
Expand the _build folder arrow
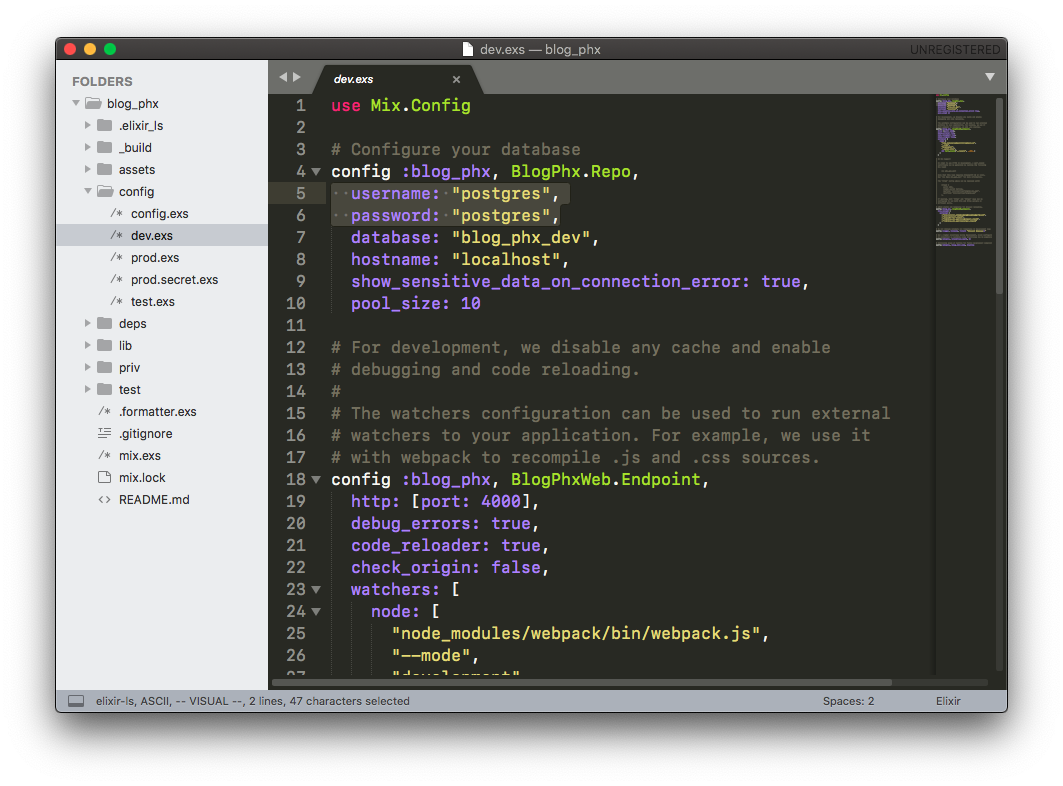[x=87, y=147]
